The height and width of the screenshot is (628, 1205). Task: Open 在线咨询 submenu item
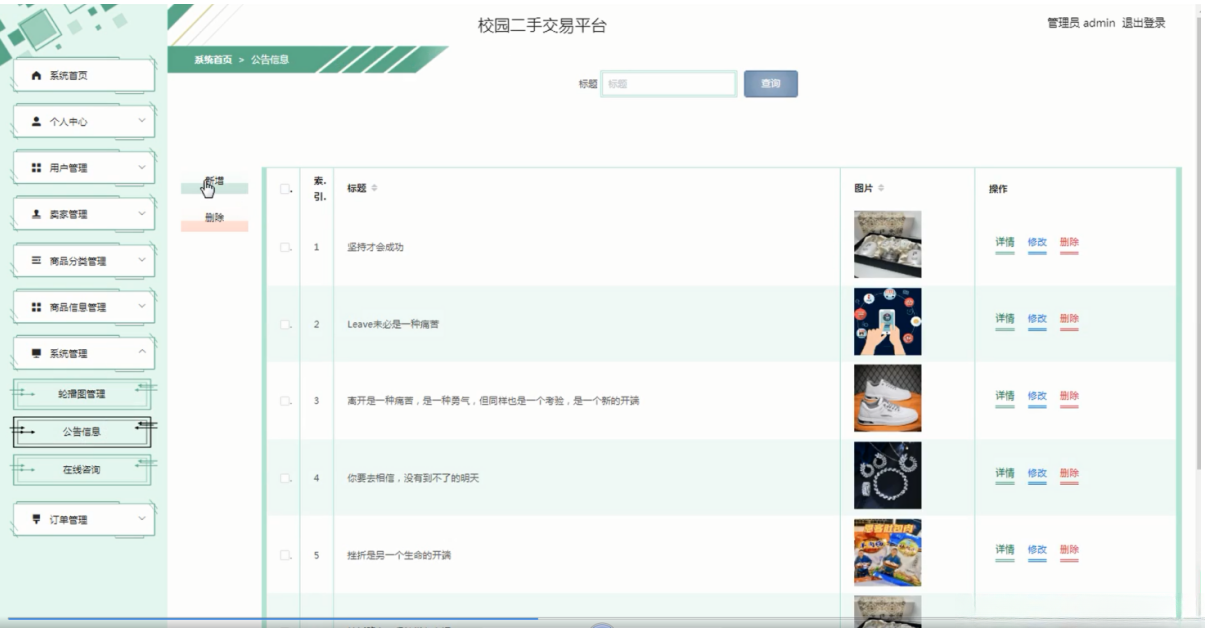pos(82,469)
